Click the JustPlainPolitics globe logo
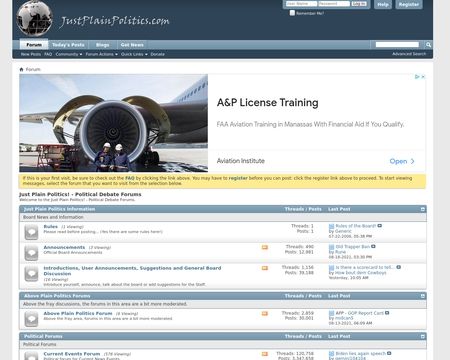The width and height of the screenshot is (450, 360). 34,18
